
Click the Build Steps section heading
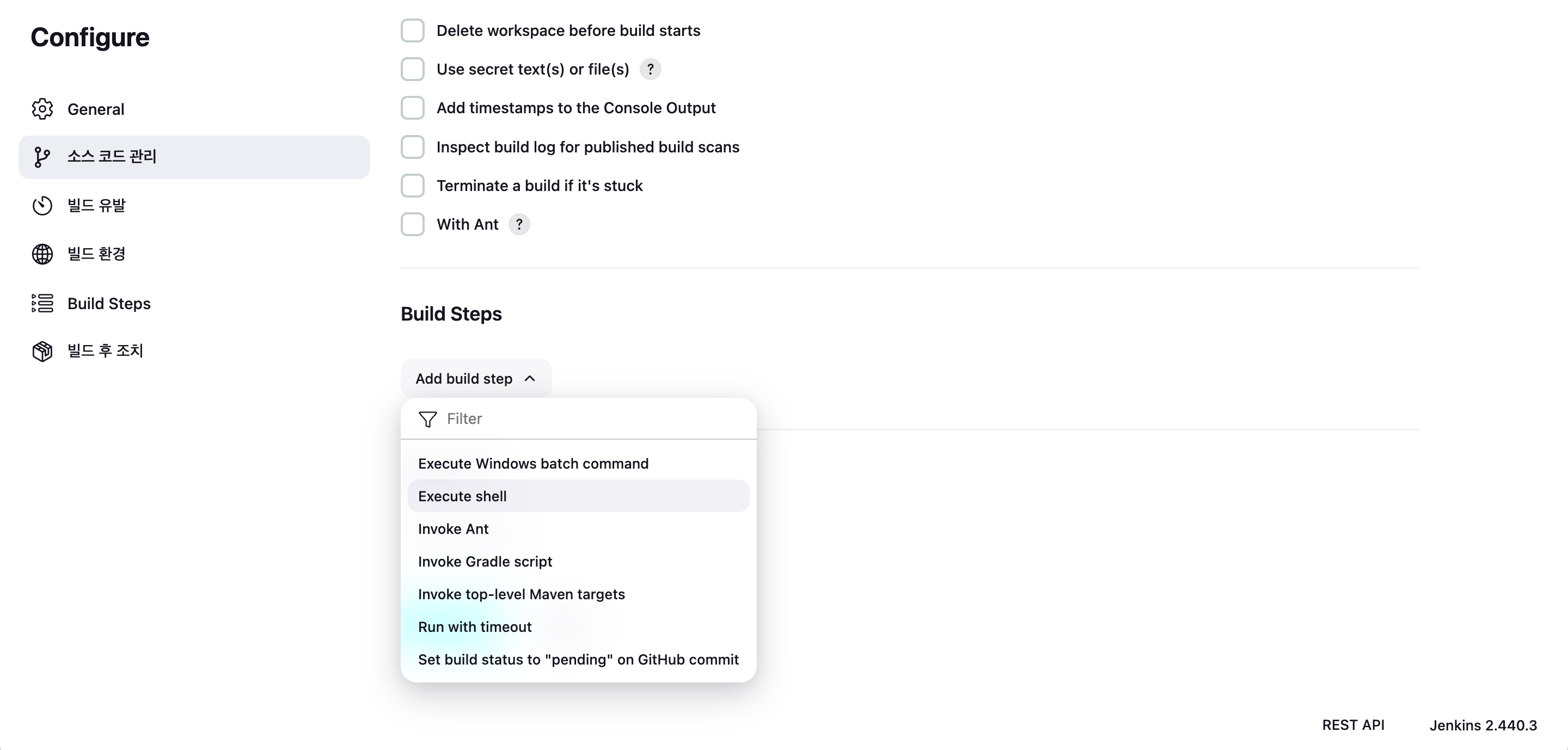[x=451, y=314]
